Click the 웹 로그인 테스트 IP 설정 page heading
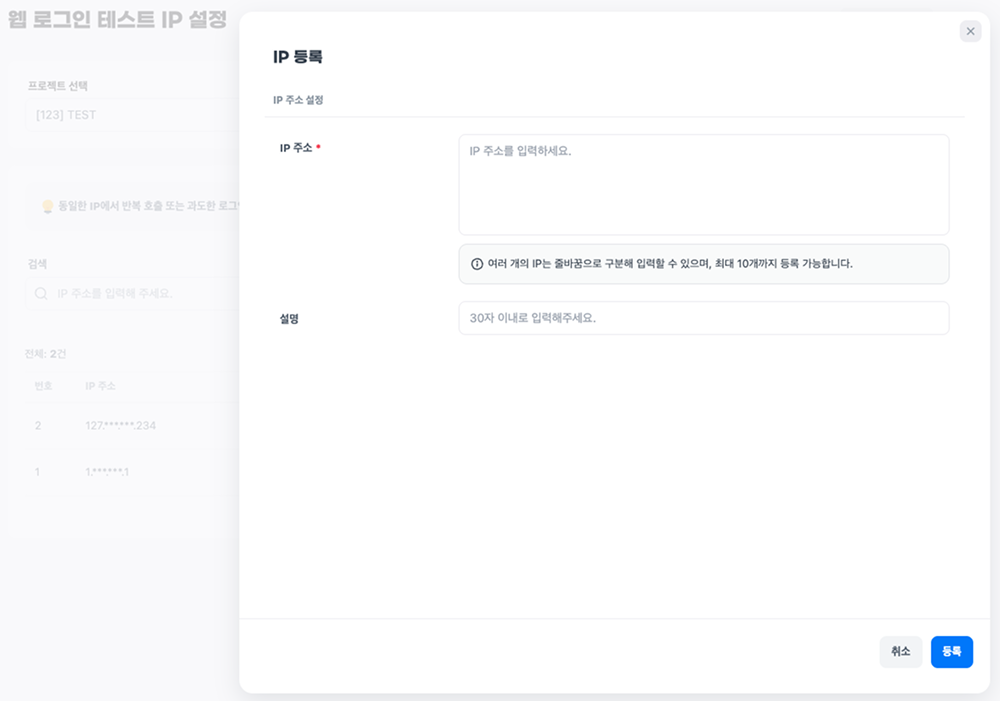1000x701 pixels. 118,20
